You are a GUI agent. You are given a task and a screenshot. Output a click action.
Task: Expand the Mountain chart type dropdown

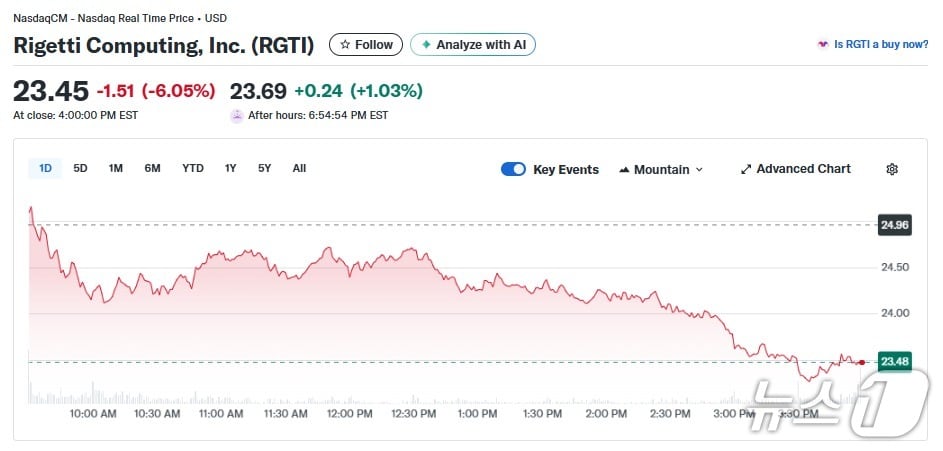coord(699,170)
